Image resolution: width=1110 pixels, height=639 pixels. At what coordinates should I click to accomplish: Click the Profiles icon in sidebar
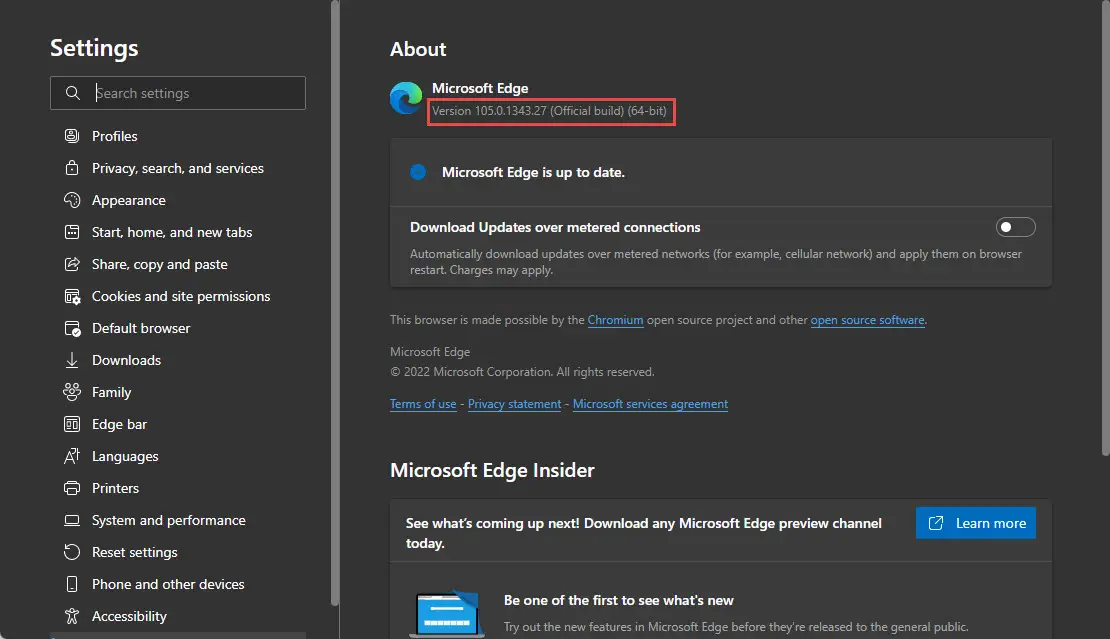72,136
